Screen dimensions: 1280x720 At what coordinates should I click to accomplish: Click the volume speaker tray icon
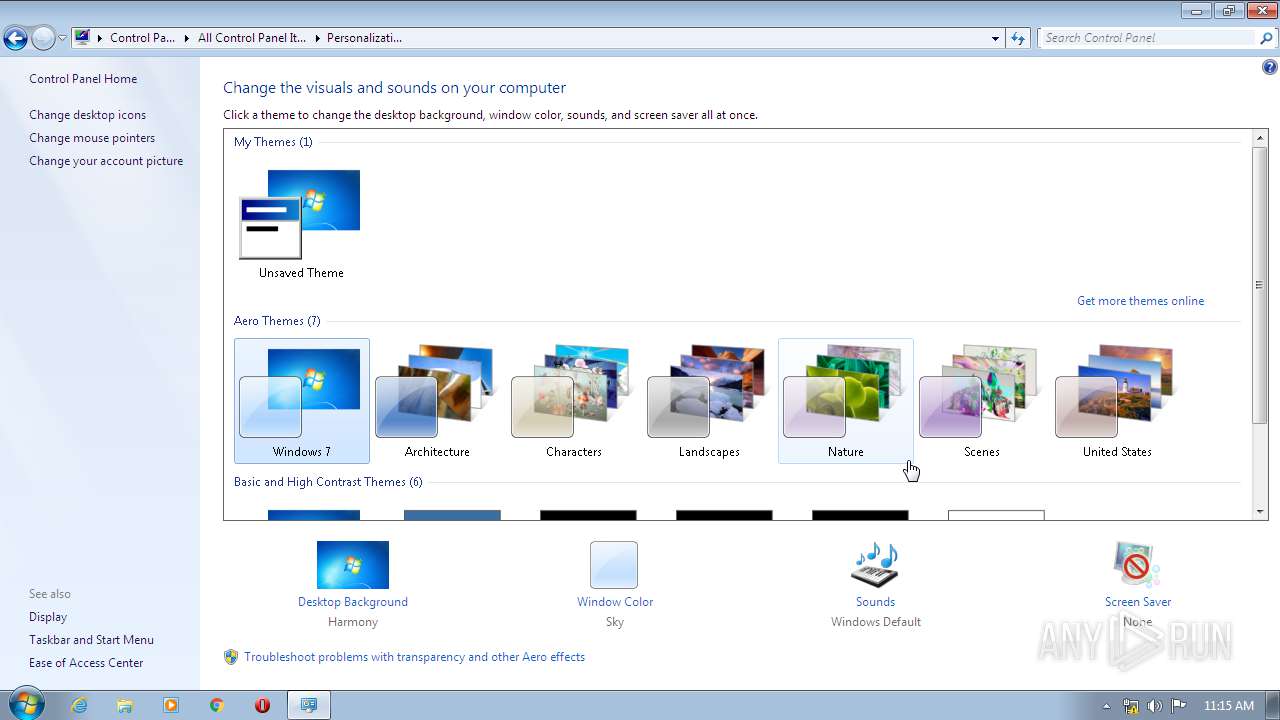pos(1155,706)
